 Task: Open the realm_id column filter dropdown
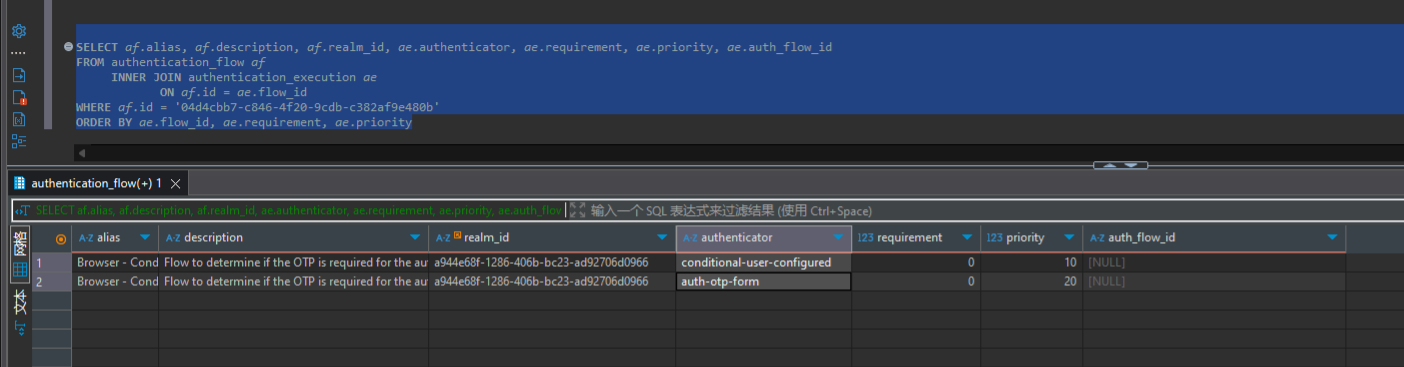click(661, 238)
